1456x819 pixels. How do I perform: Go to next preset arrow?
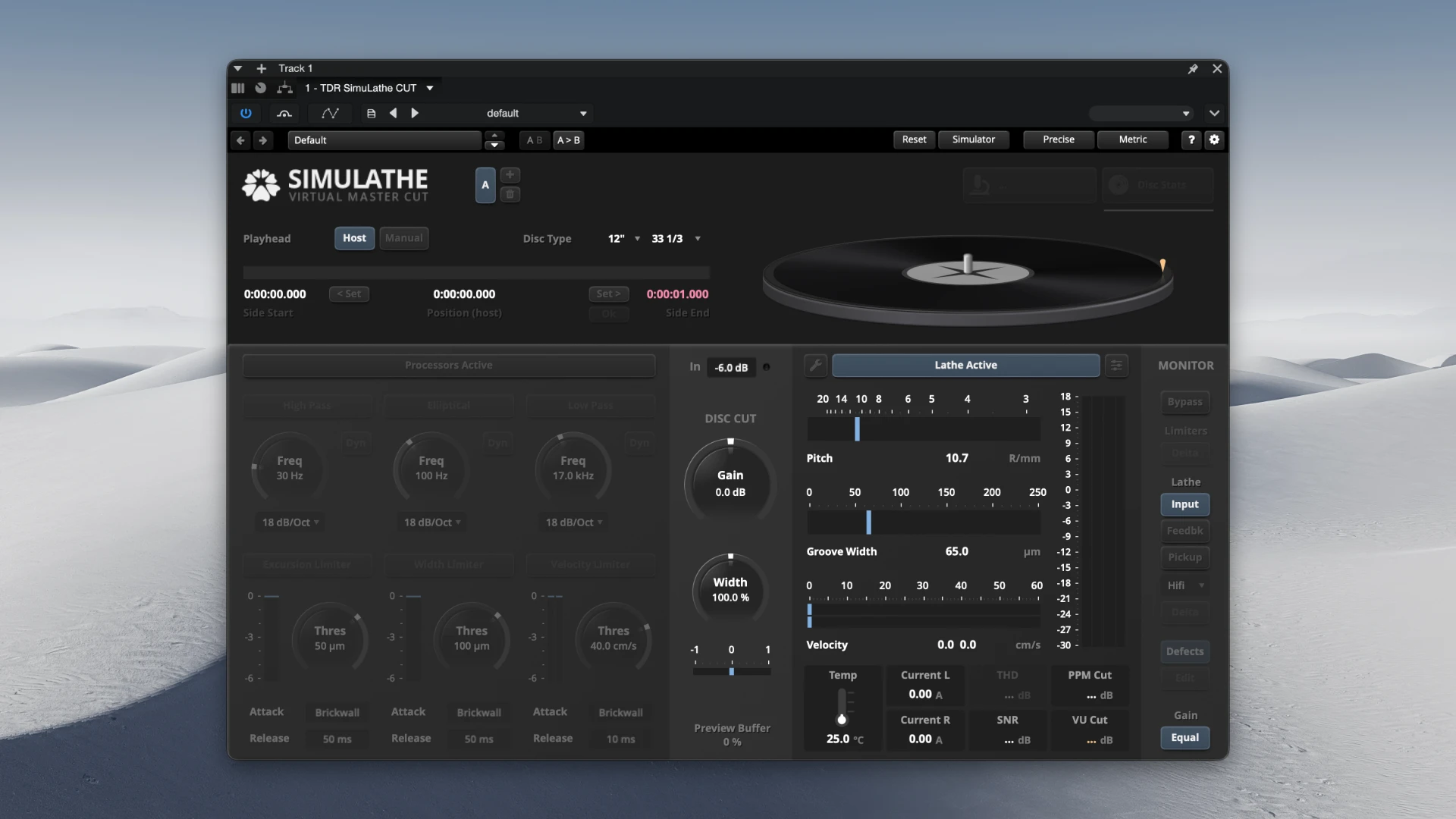(415, 113)
